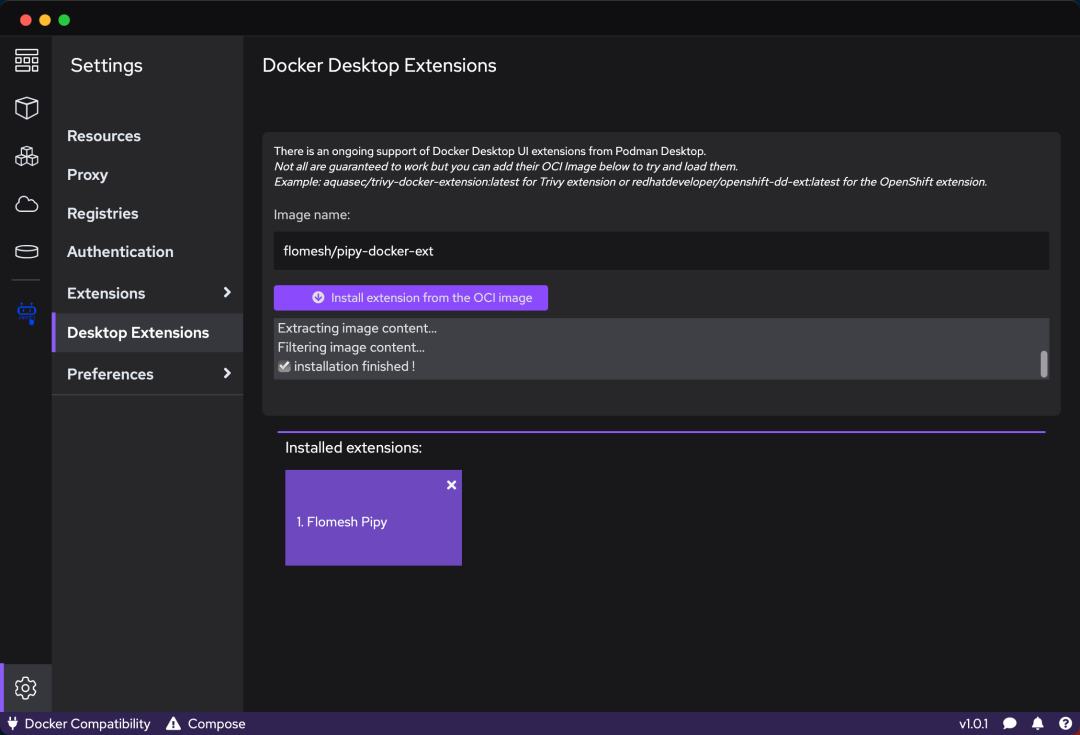Open the feedback chat bubble icon
Viewport: 1080px width, 735px height.
[1010, 723]
